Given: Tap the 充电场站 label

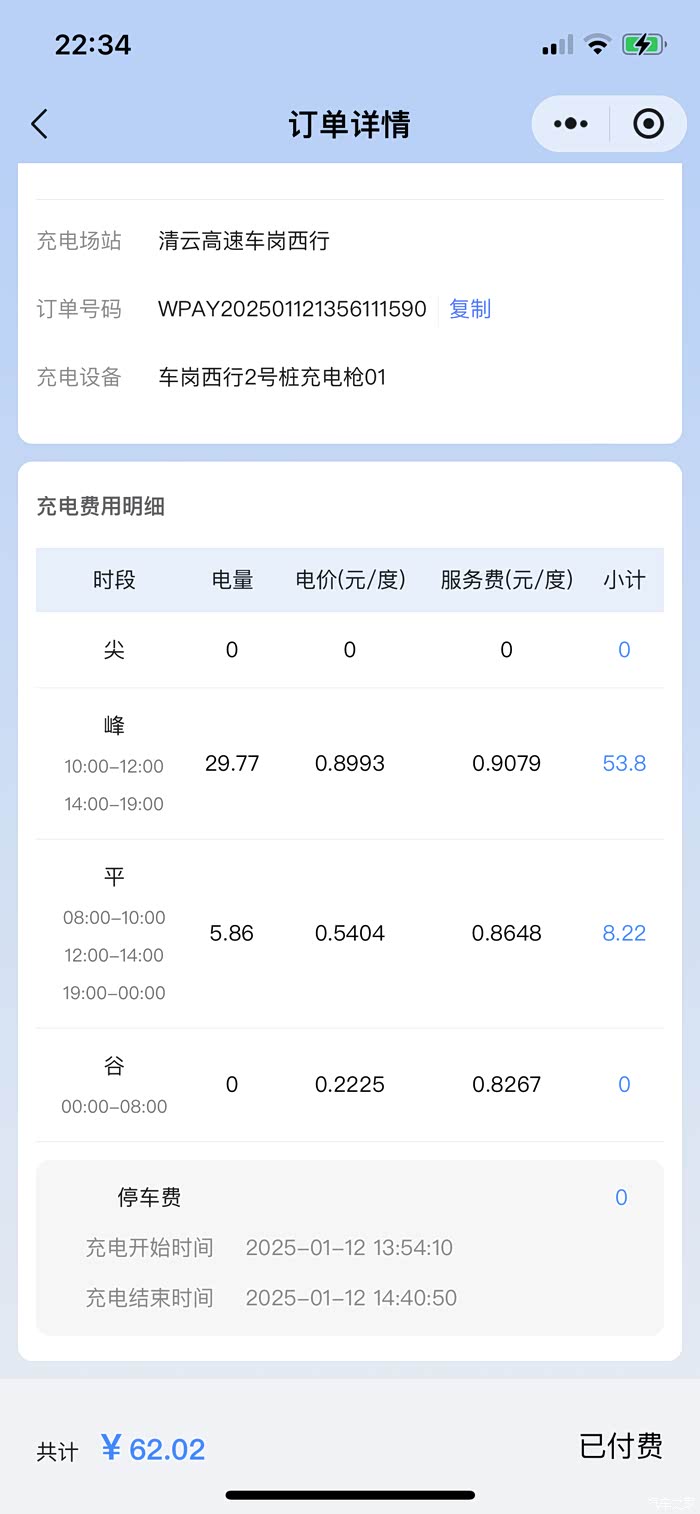Looking at the screenshot, I should point(79,241).
